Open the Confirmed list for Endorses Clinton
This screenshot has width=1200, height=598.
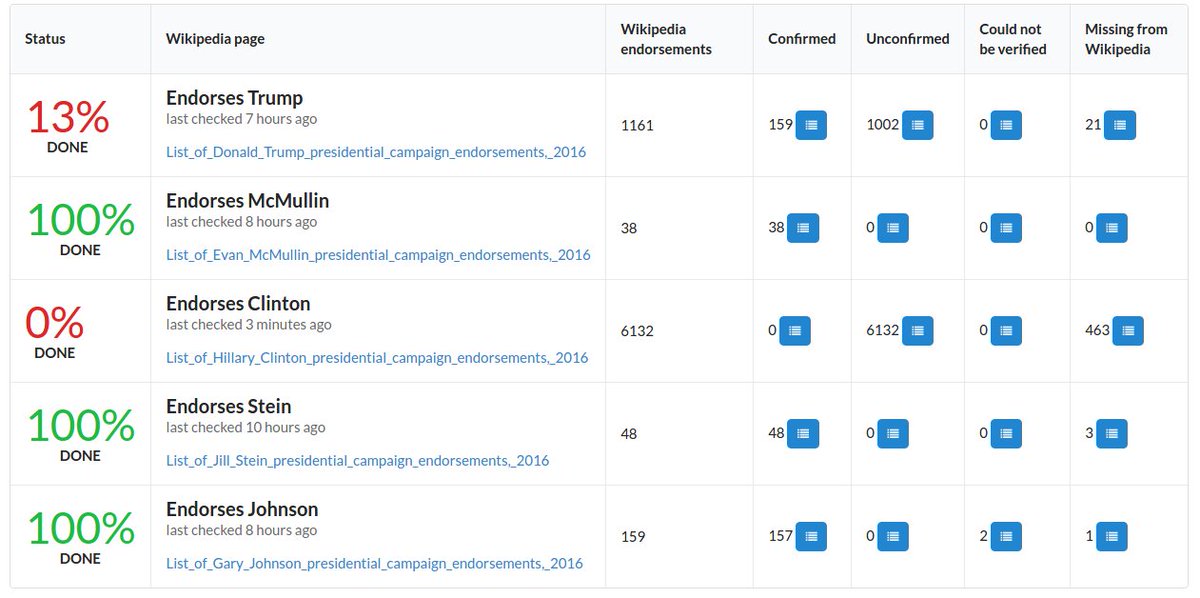795,331
